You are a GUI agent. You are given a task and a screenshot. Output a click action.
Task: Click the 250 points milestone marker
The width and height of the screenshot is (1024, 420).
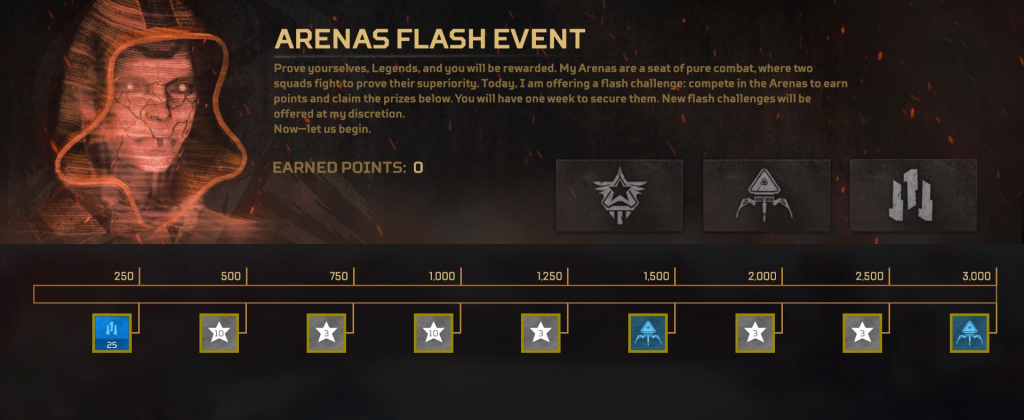point(123,276)
